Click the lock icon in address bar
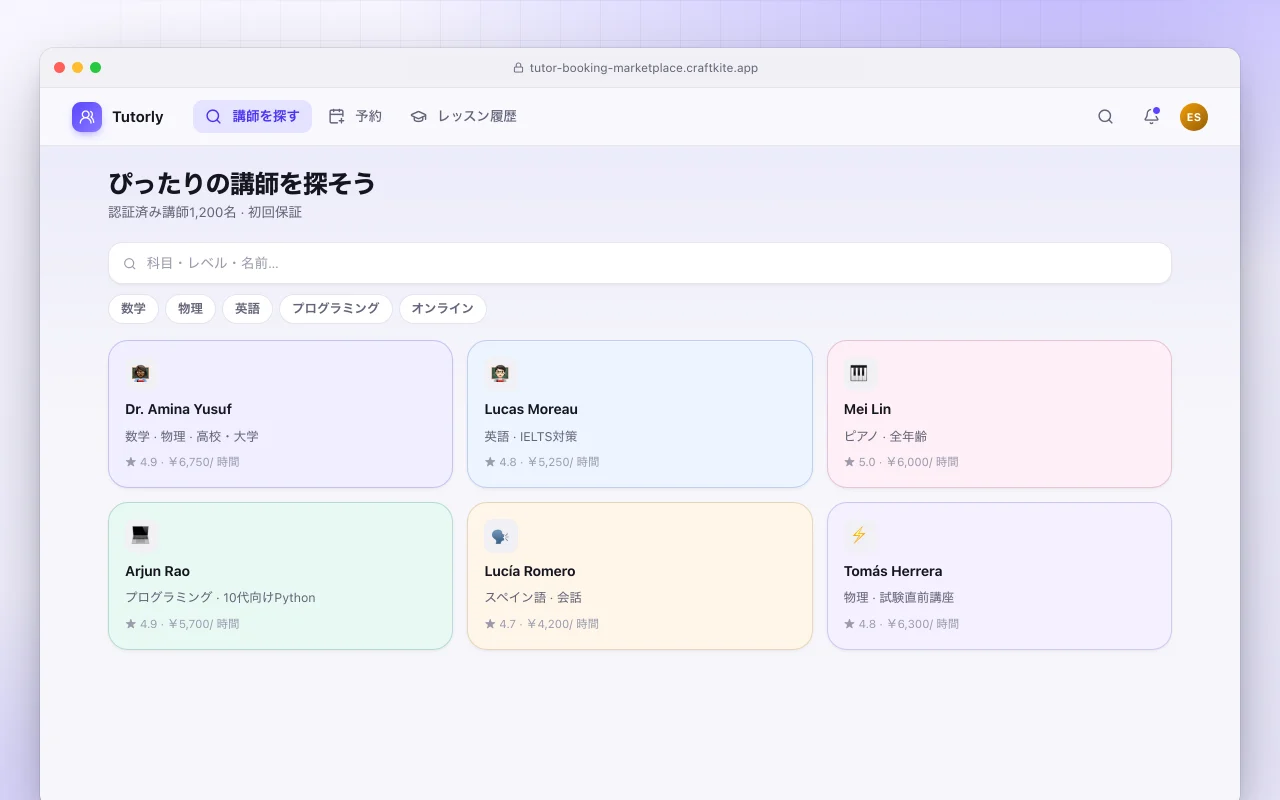Screen dimensions: 1280x800 tap(518, 68)
